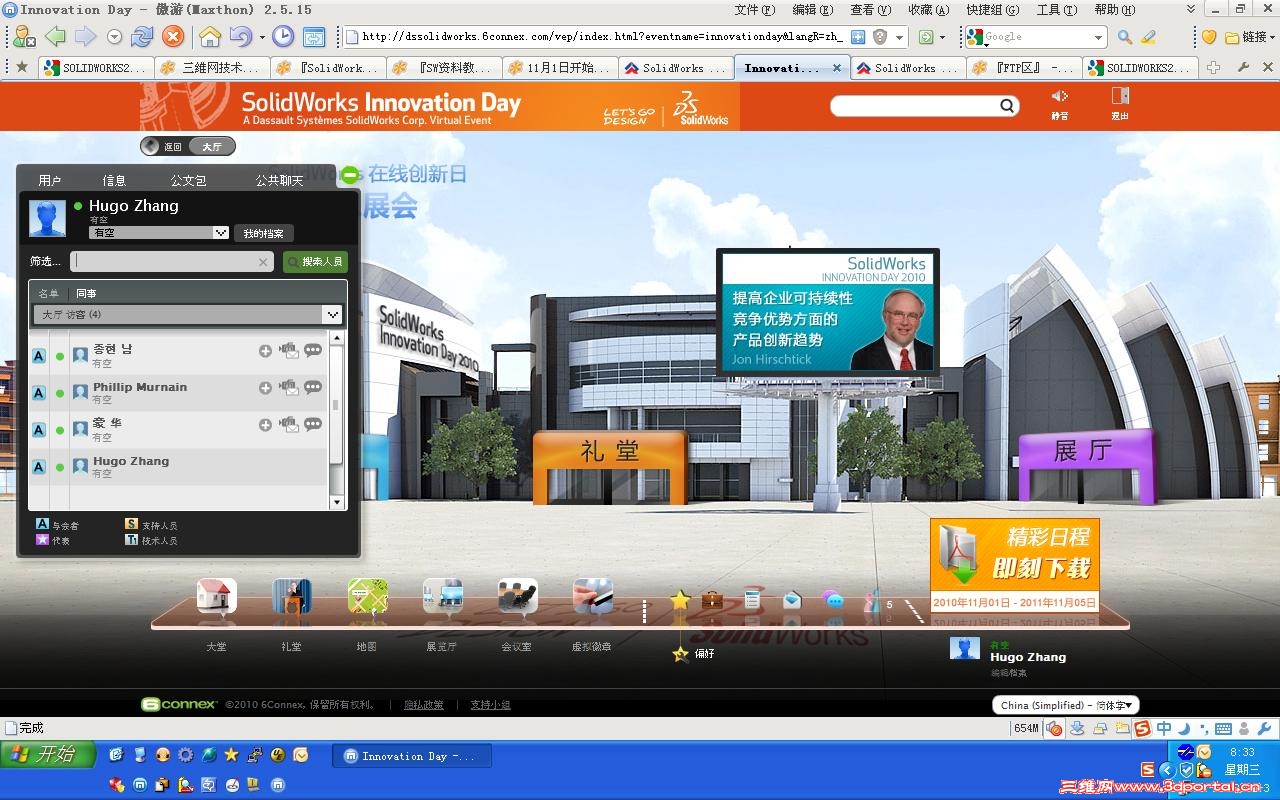Add Phillip Murnain with plus icon

(265, 388)
